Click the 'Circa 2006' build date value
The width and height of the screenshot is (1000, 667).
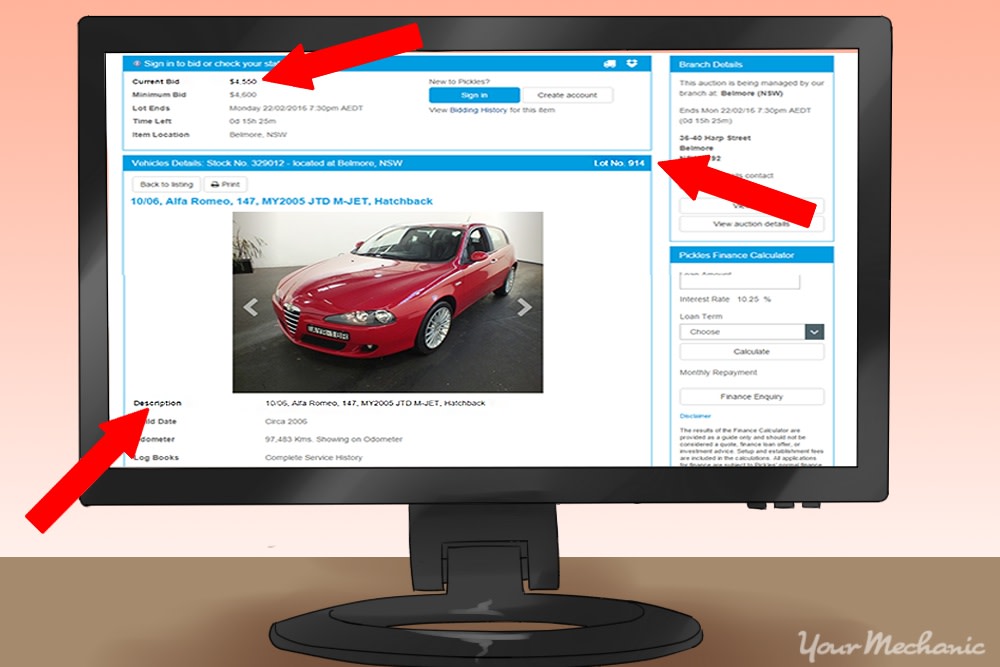coord(286,421)
